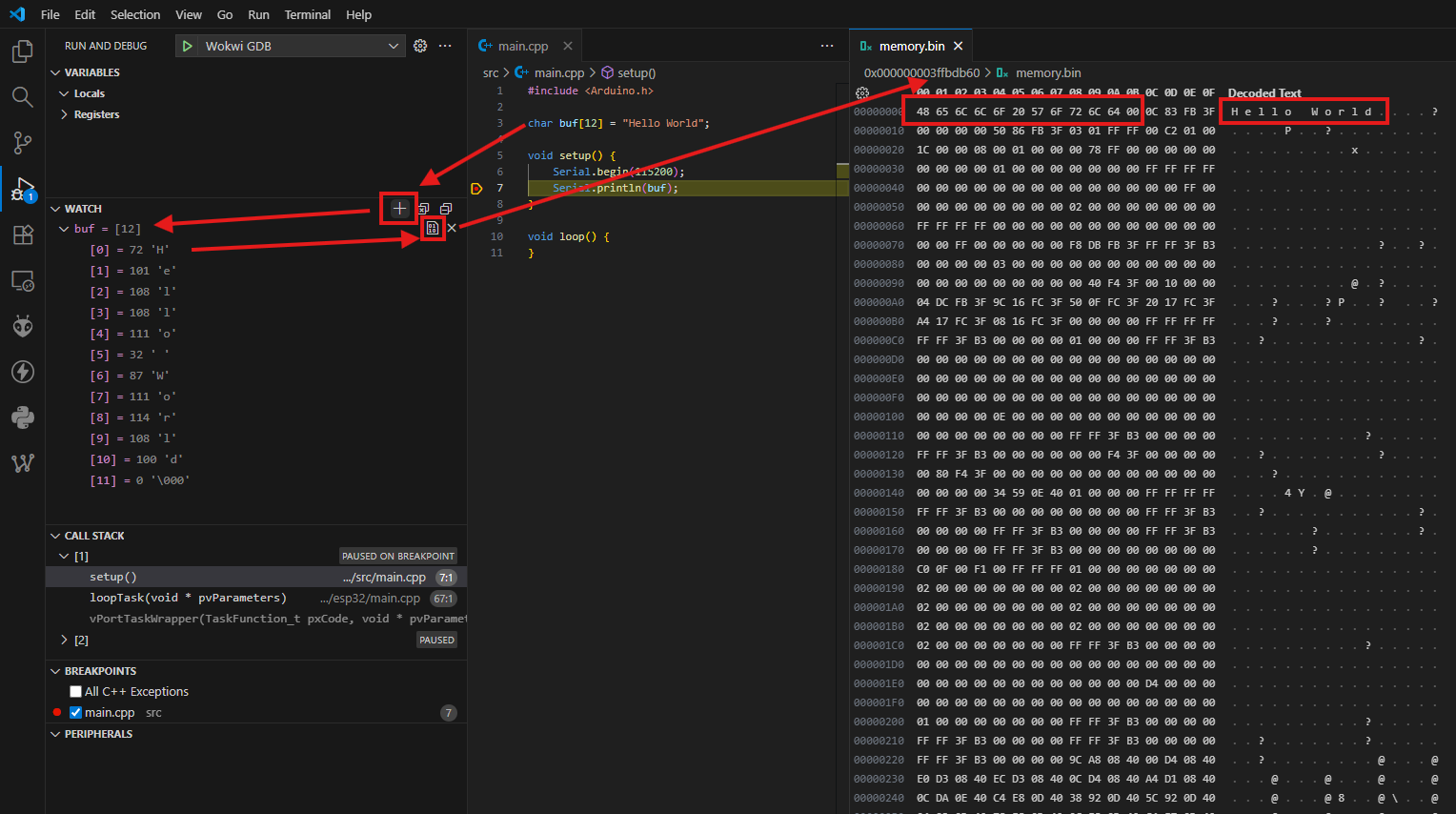The height and width of the screenshot is (814, 1456).
Task: Open the Extensions view icon
Action: coord(22,235)
